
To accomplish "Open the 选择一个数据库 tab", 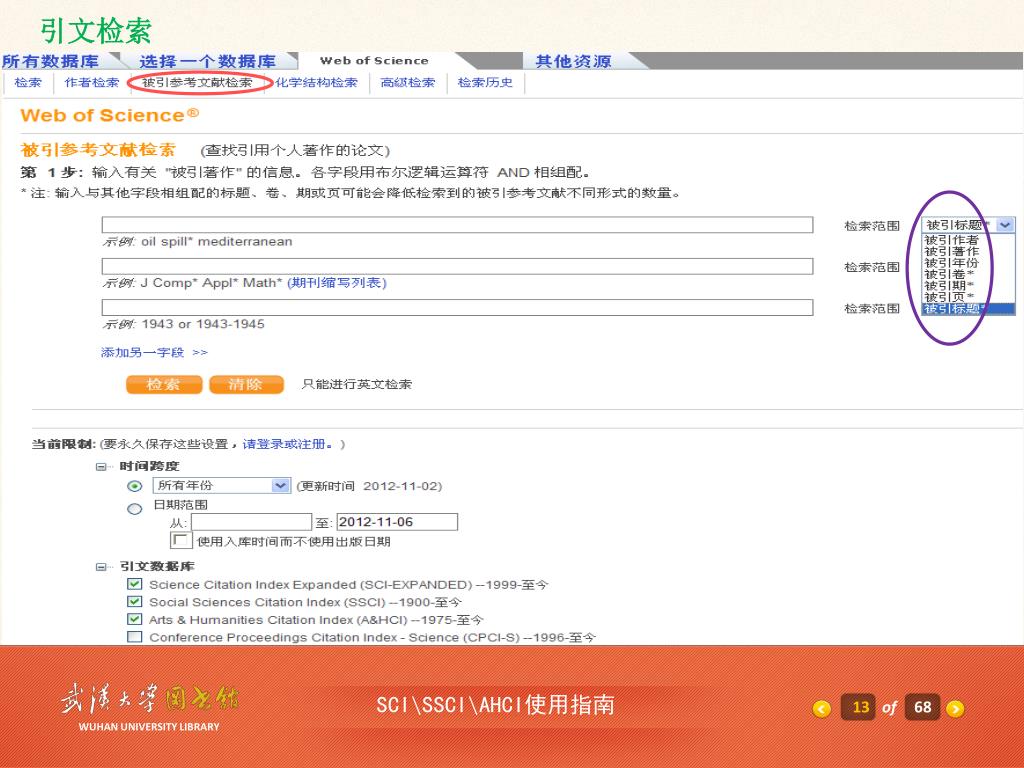I will 208,61.
